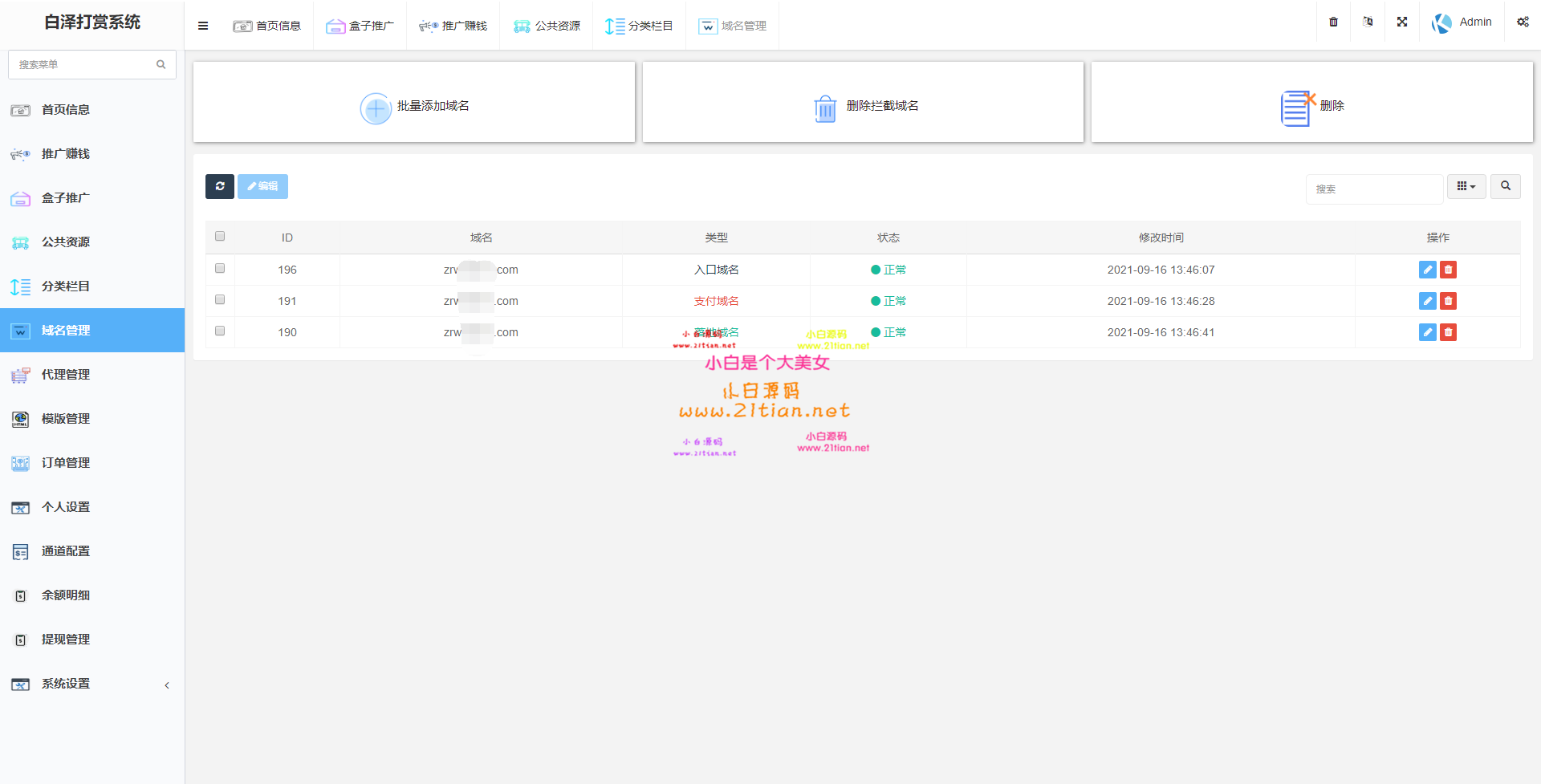Sort by the ID column header
The width and height of the screenshot is (1541, 784).
pos(287,238)
